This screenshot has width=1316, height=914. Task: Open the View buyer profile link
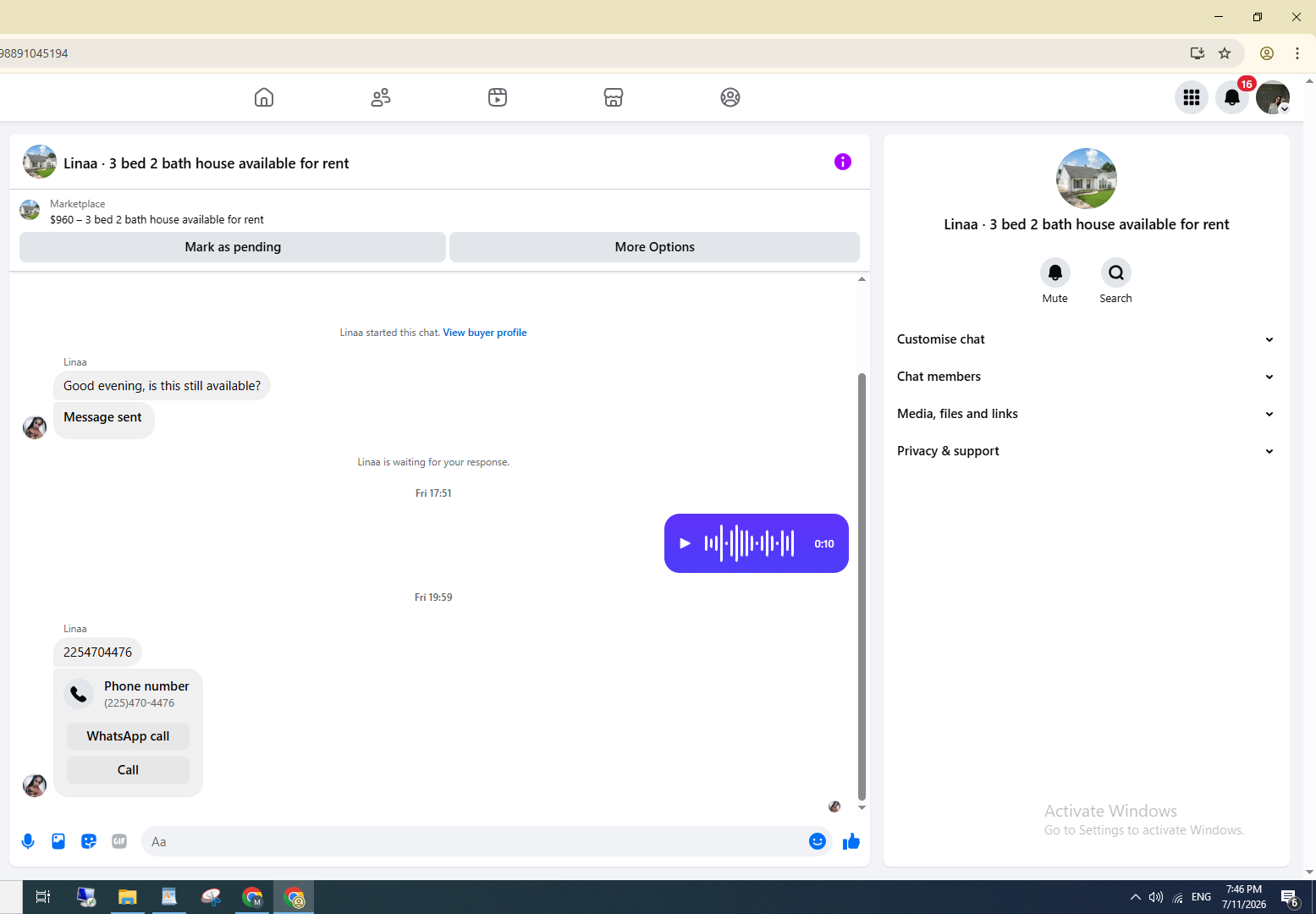[x=485, y=333]
